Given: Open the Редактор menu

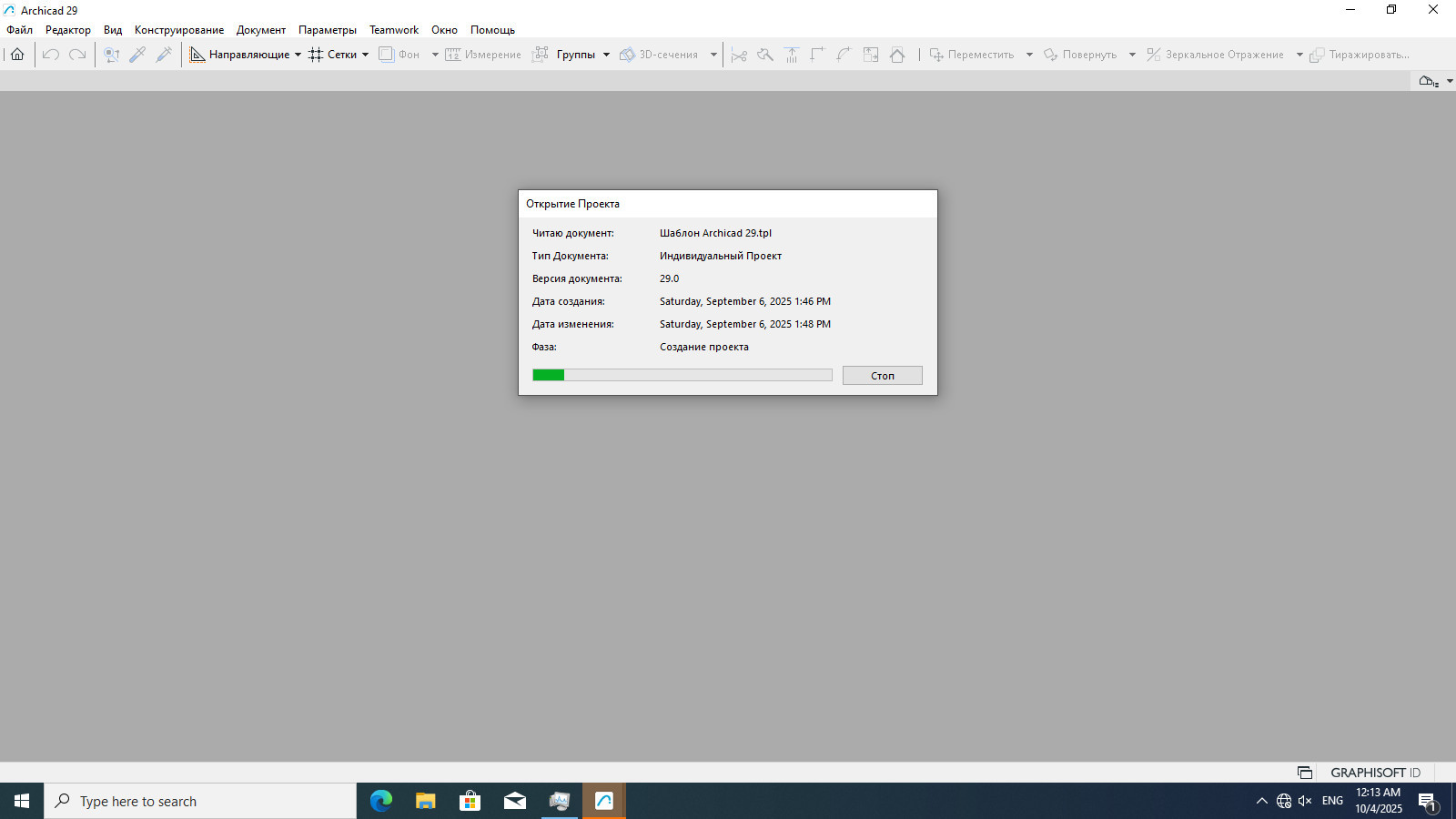Looking at the screenshot, I should point(68,30).
